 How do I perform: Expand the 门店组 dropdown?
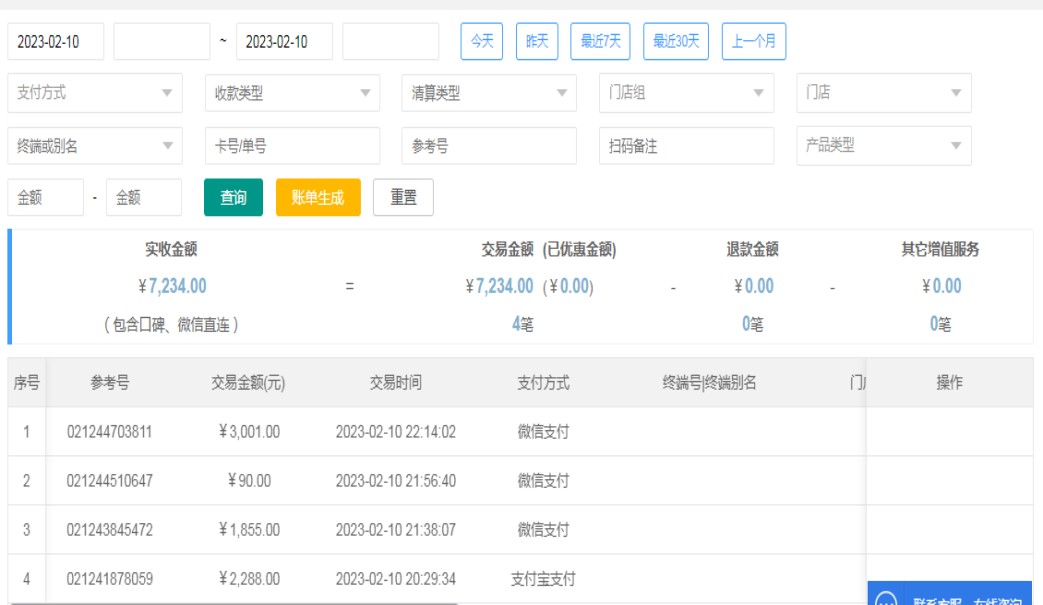[x=686, y=93]
